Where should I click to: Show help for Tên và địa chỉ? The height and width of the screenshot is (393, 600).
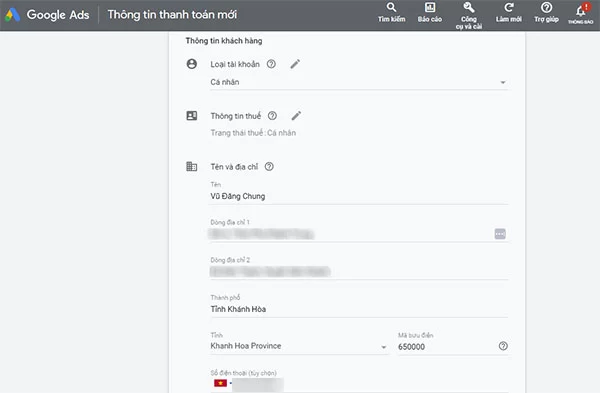269,166
